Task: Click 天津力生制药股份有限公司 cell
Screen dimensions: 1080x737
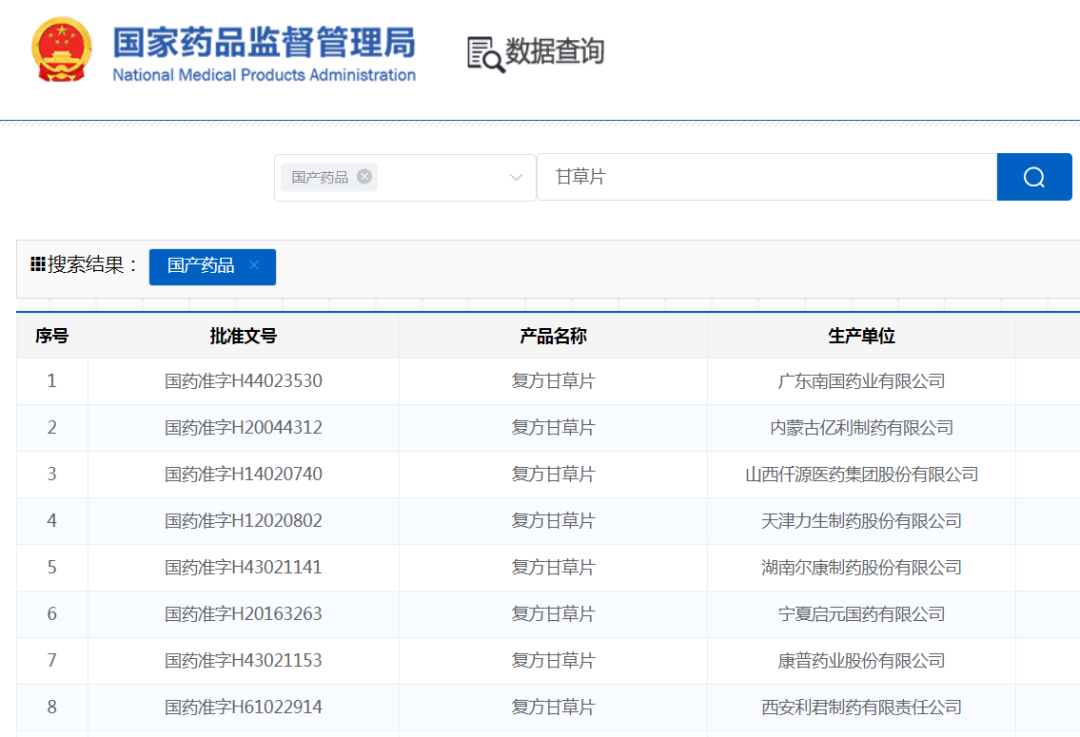Action: point(861,521)
